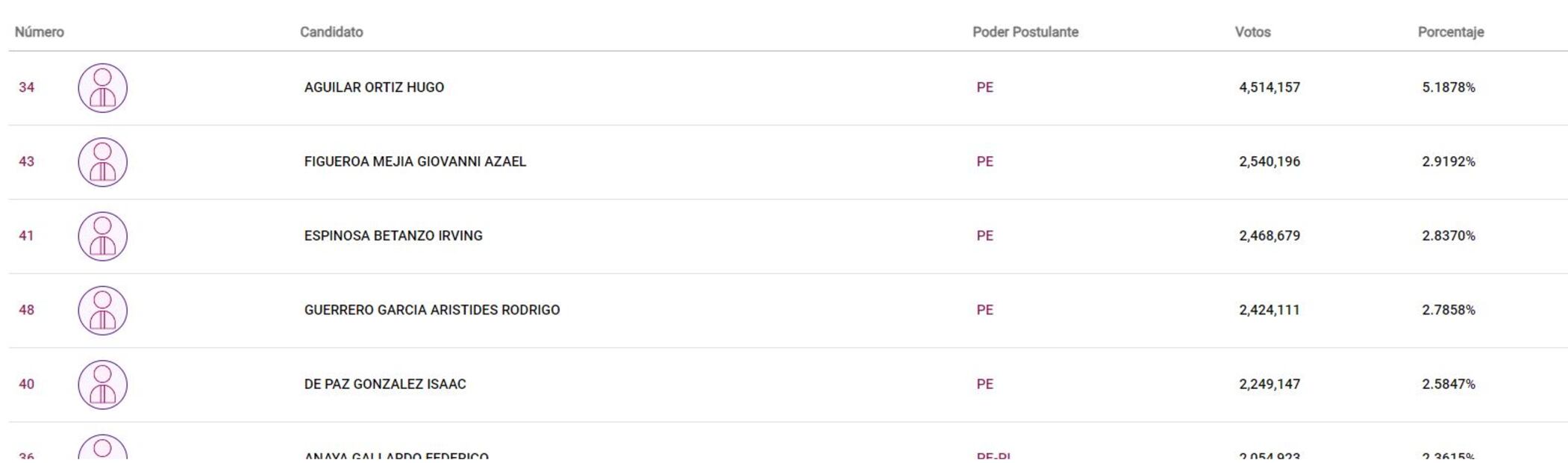The height and width of the screenshot is (463, 1568).
Task: Click candidate number 34
Action: (x=27, y=87)
